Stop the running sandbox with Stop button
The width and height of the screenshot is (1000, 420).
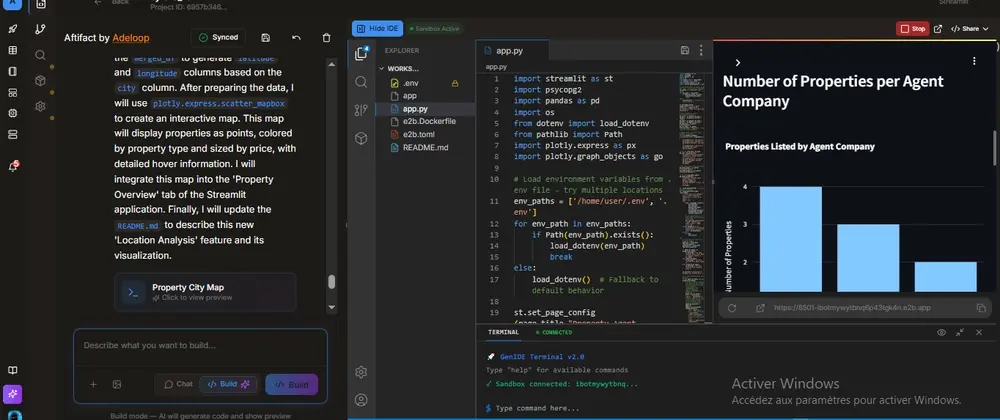[912, 29]
